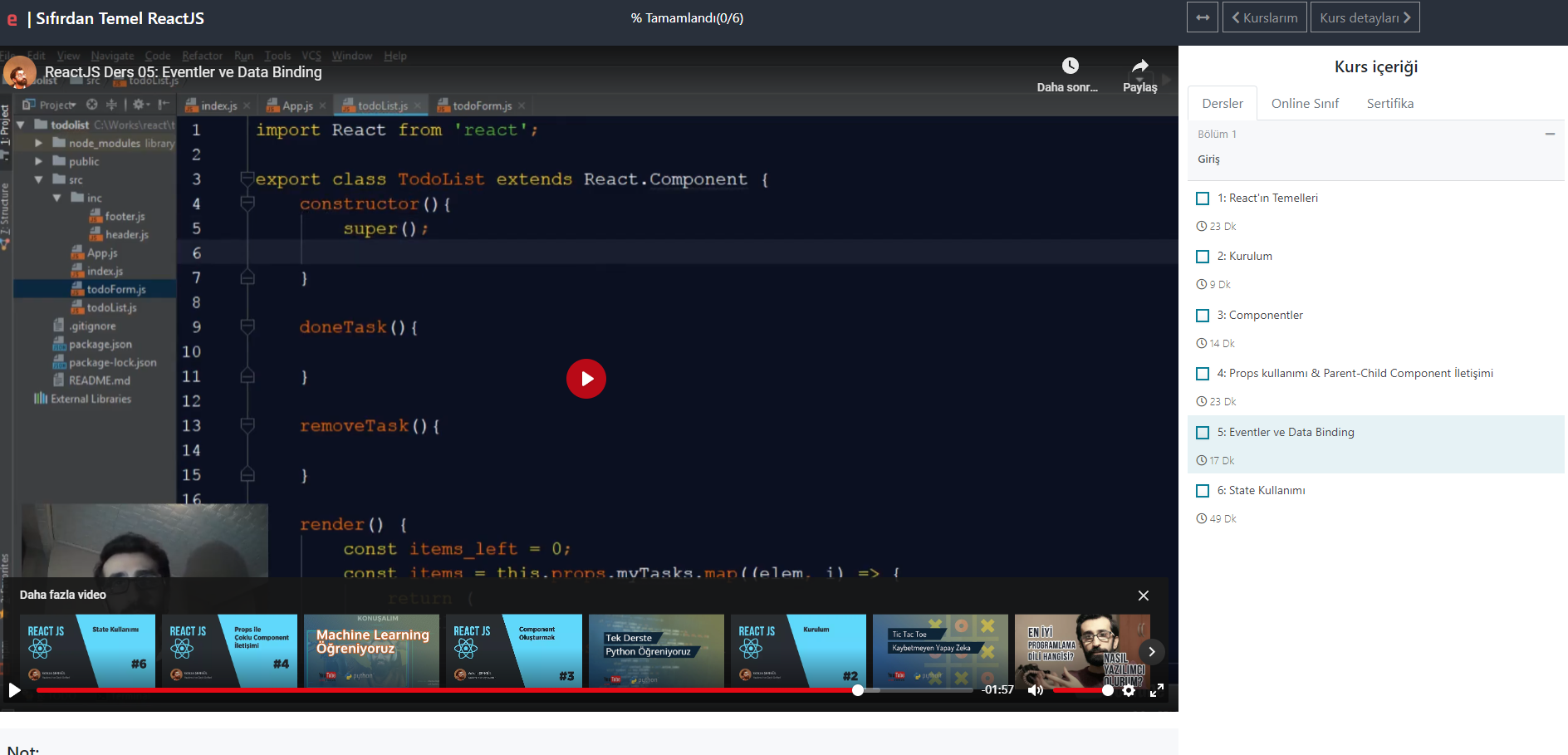Viewport: 1568px width, 755px height.
Task: Open Kurs detayları
Action: pyautogui.click(x=1365, y=17)
